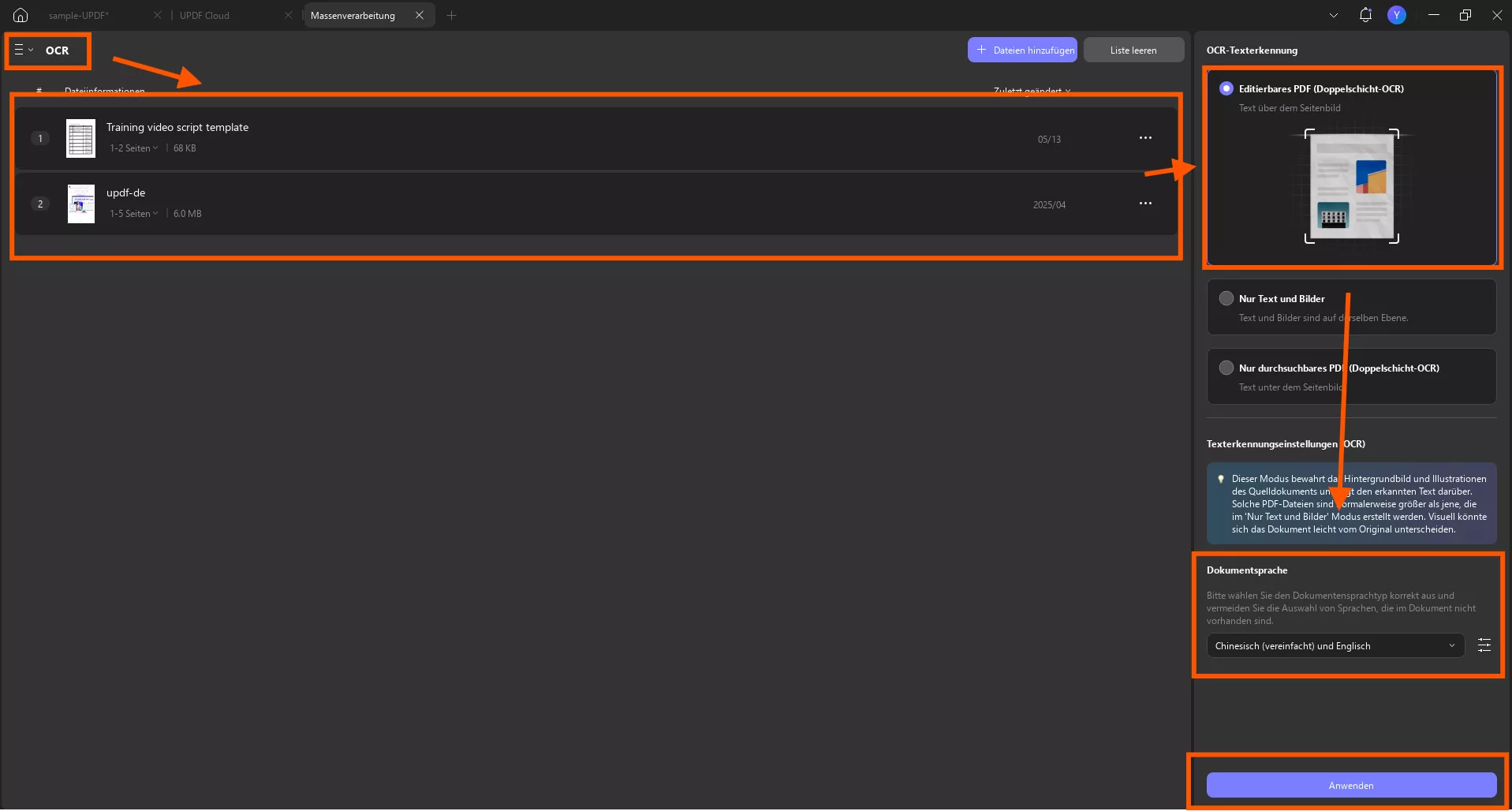Click the row number 1 badge
The image size is (1512, 811).
(40, 138)
